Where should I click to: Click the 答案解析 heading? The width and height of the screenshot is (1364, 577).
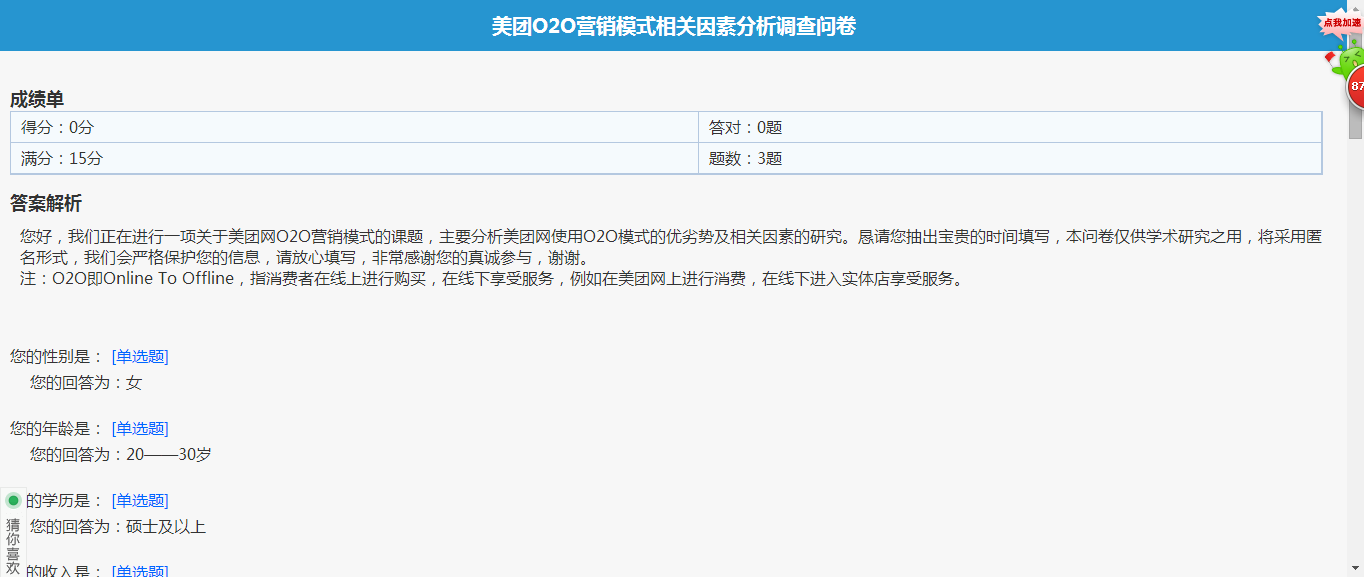46,203
